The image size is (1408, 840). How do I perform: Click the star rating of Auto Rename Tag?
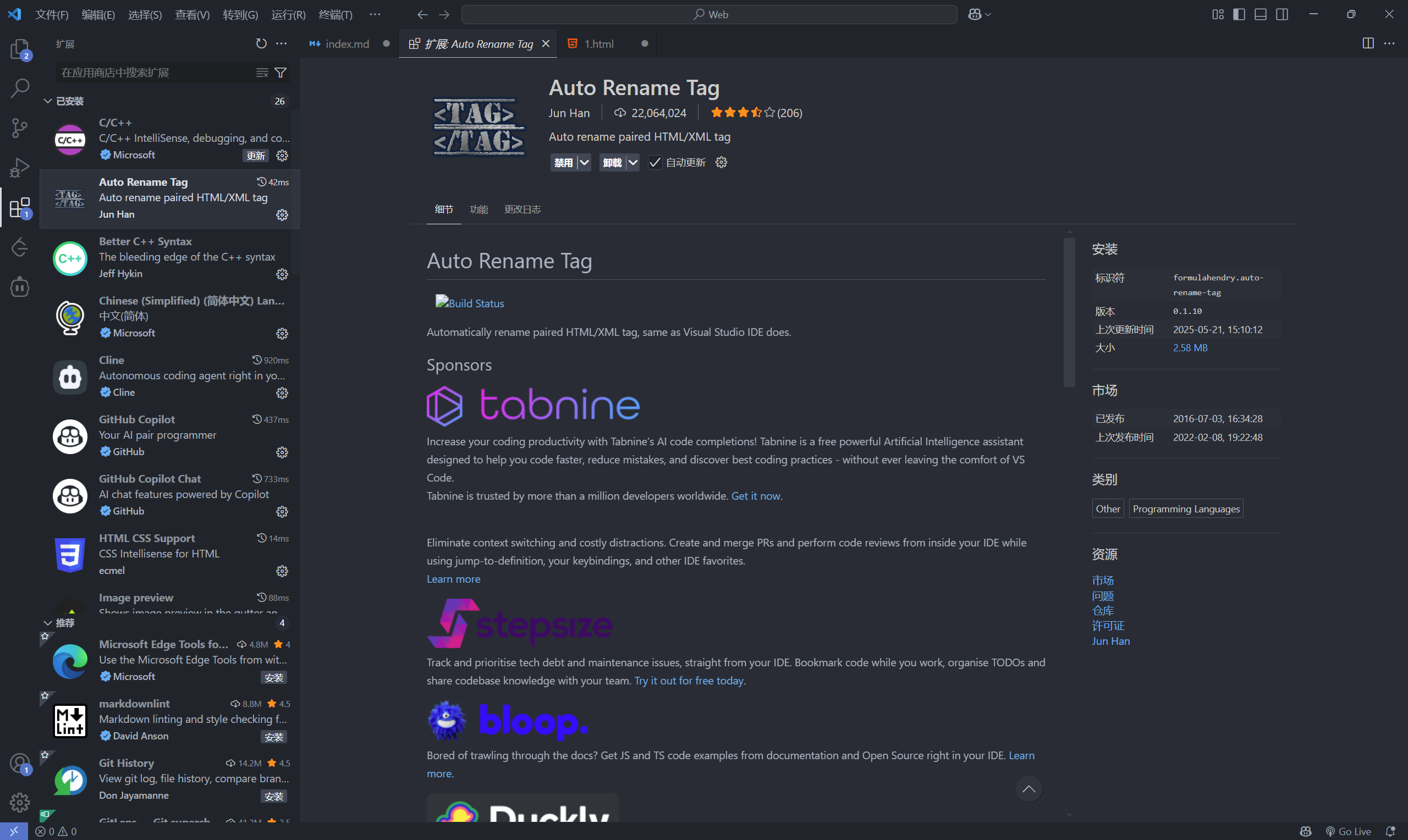click(x=756, y=113)
